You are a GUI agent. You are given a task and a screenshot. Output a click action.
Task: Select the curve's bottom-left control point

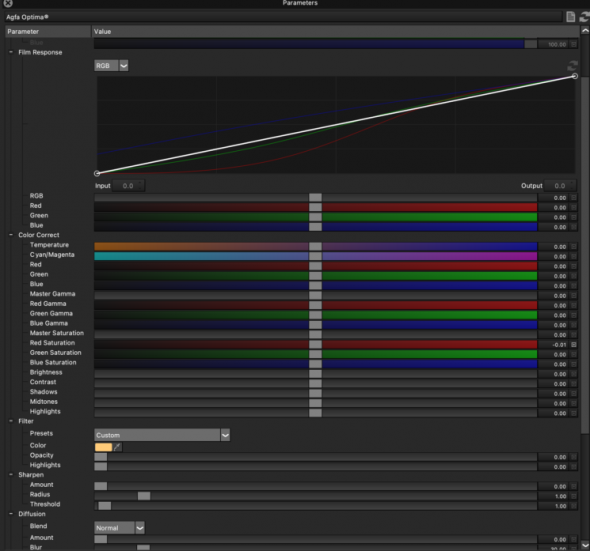pos(97,173)
